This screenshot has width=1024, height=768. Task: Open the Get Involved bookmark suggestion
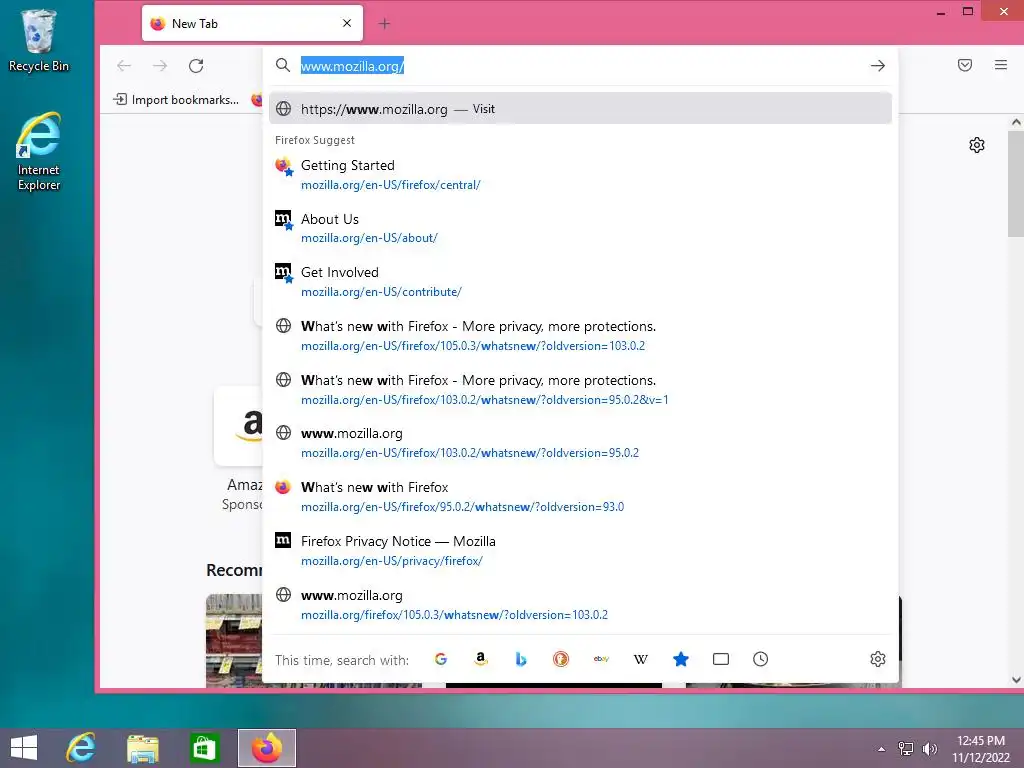pos(580,281)
